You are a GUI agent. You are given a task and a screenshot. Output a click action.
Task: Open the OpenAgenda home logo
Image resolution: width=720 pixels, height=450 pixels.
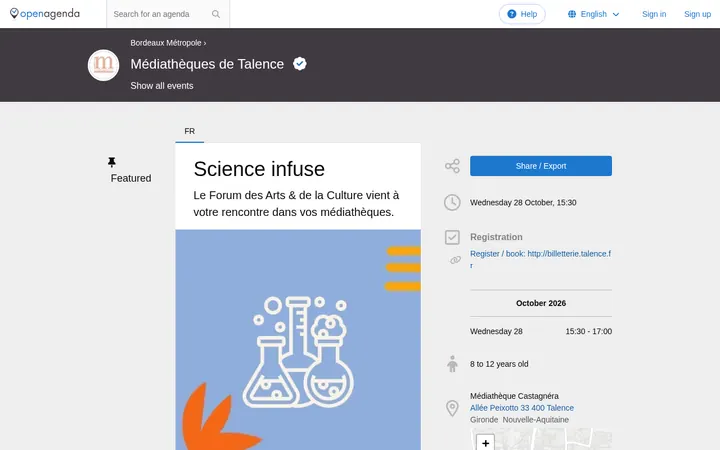coord(45,14)
